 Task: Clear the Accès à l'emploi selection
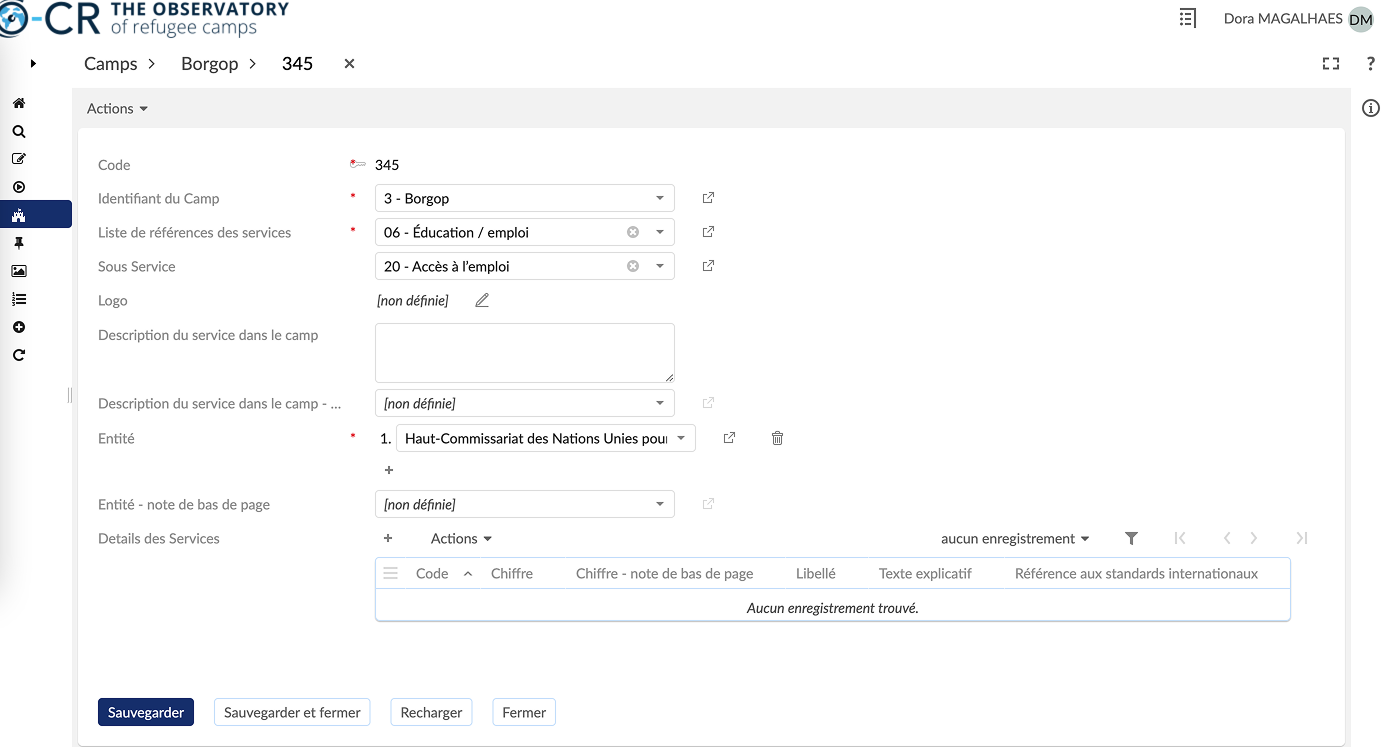(633, 266)
